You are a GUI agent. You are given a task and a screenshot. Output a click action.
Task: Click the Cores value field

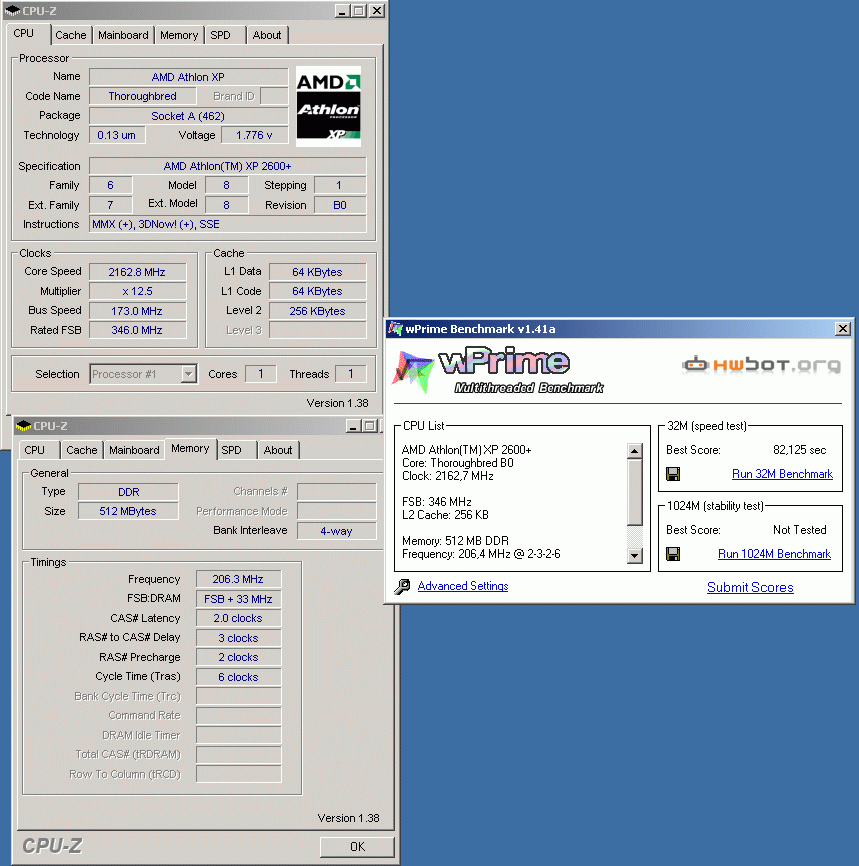tap(261, 374)
